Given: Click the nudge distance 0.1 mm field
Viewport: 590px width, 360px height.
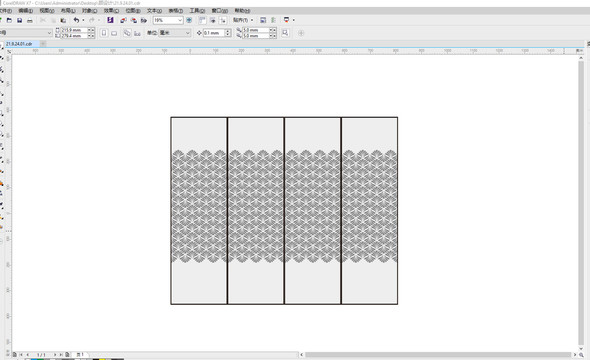Looking at the screenshot, I should [214, 33].
